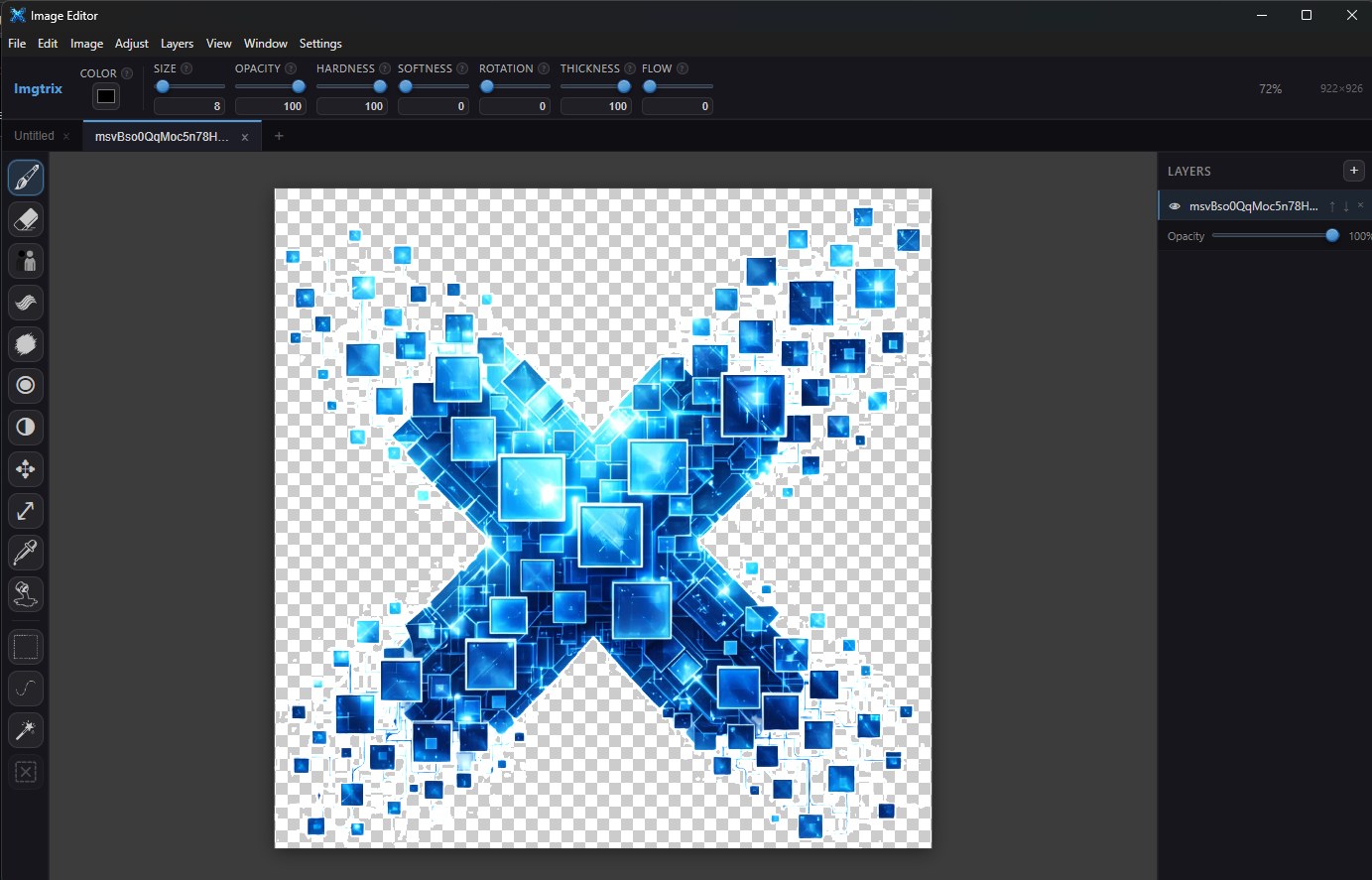Click the SIZE value field showing 8

[x=189, y=106]
